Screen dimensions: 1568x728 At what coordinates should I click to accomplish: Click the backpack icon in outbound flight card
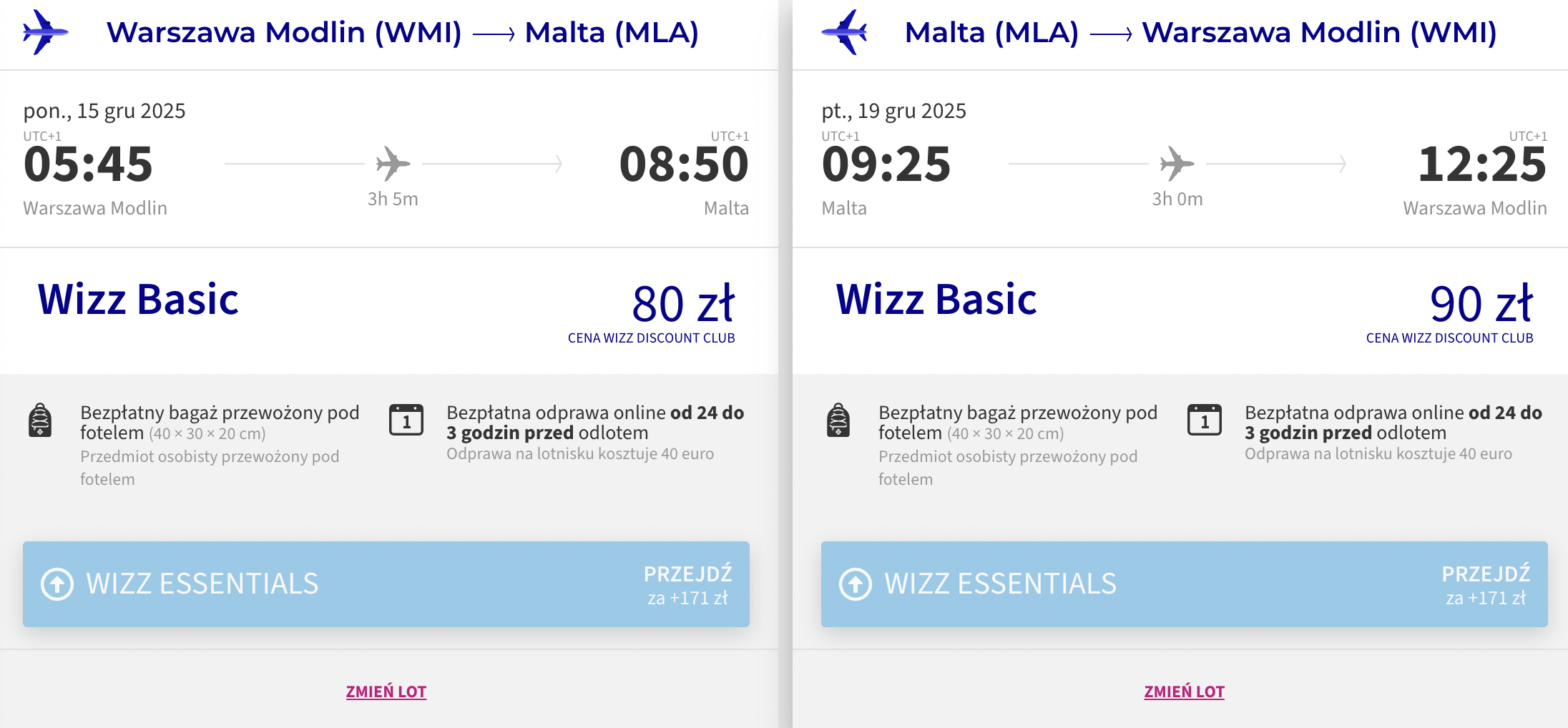(40, 420)
